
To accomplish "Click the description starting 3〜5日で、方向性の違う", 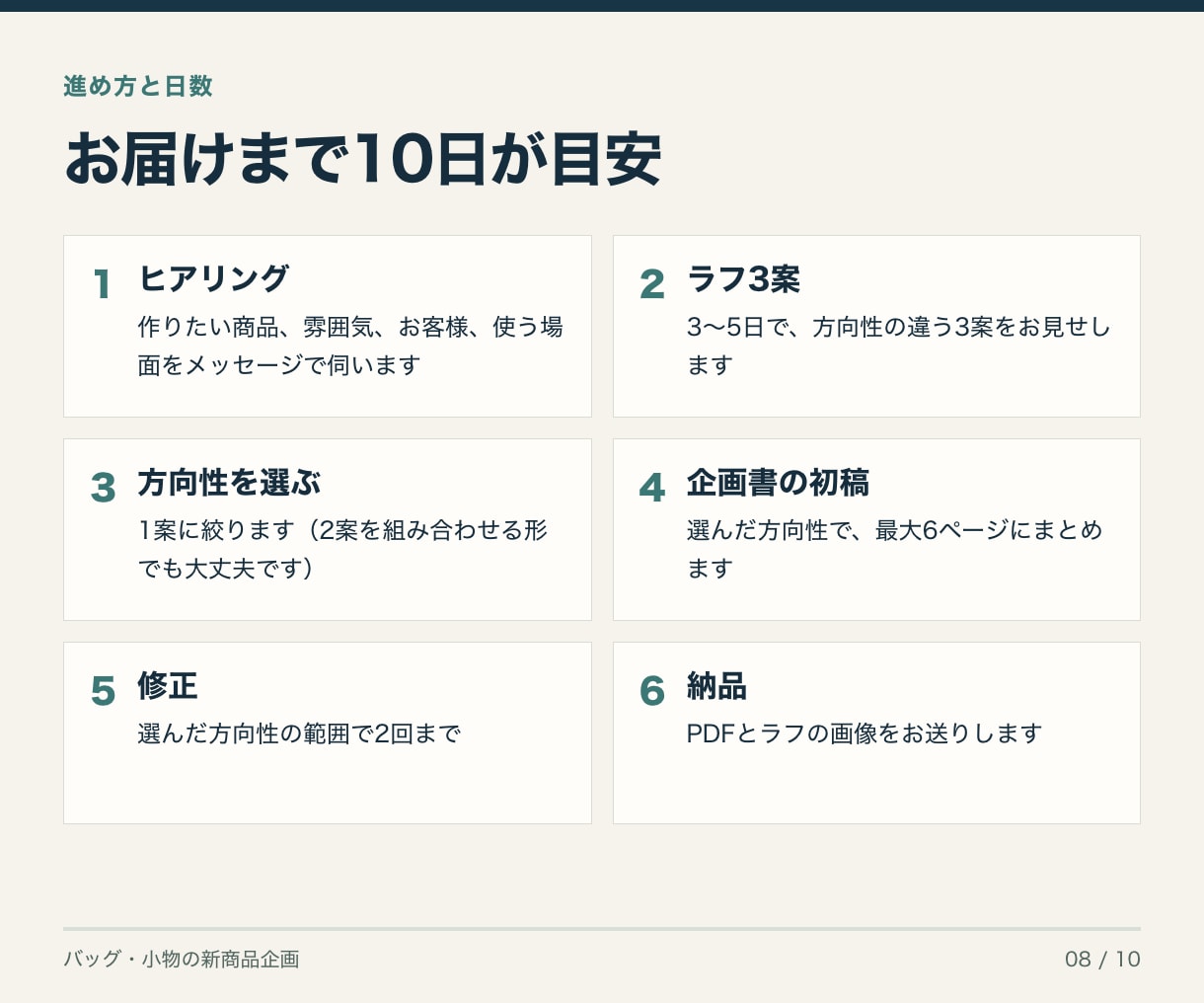I will pyautogui.click(x=899, y=346).
